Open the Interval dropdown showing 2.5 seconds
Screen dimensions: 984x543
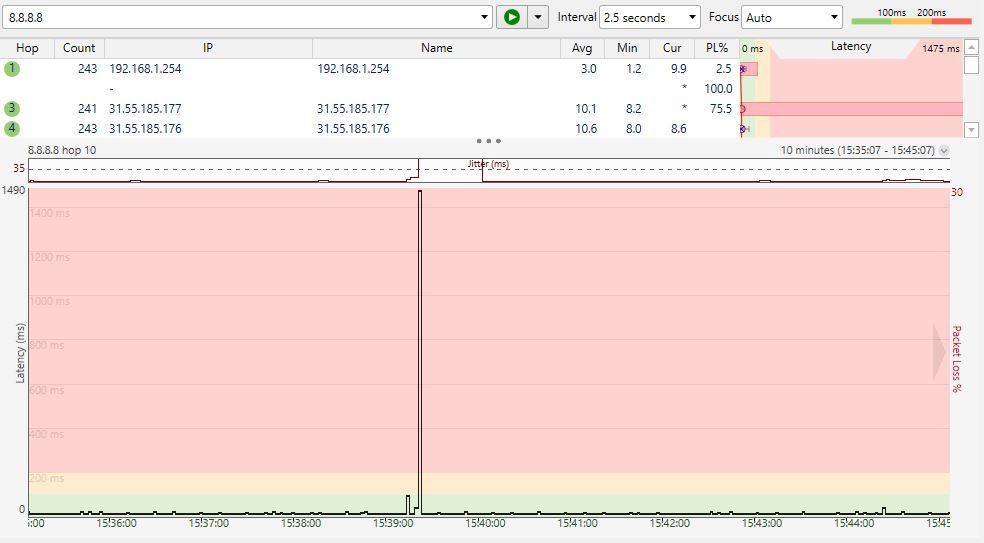click(x=650, y=17)
